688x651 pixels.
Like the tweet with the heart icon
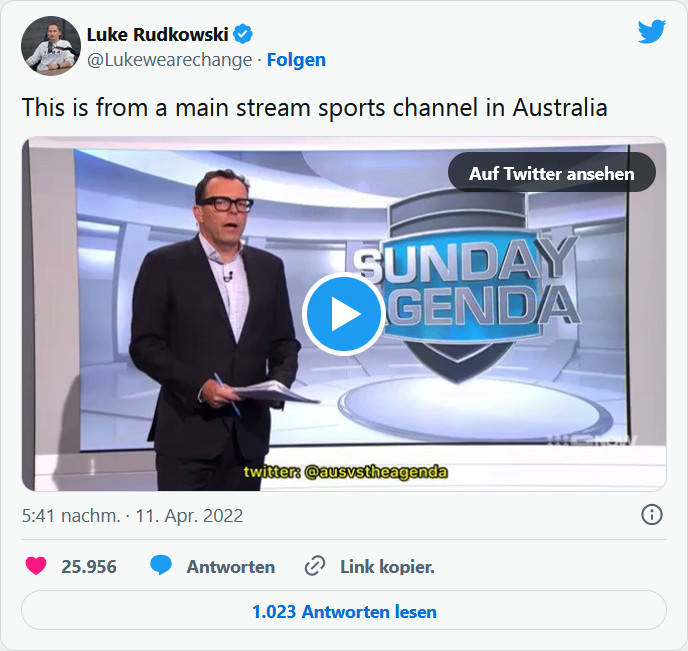[36, 566]
